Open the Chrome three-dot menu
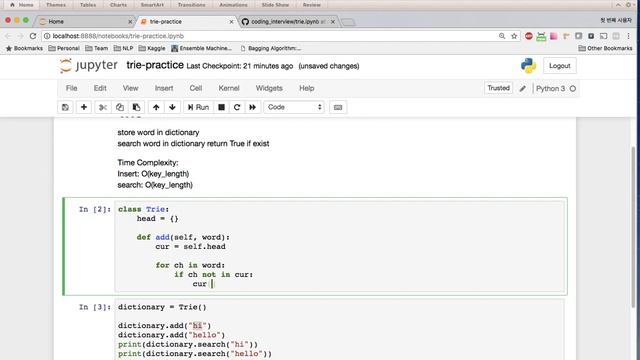Screen dimensions: 640x360 tap(628, 36)
